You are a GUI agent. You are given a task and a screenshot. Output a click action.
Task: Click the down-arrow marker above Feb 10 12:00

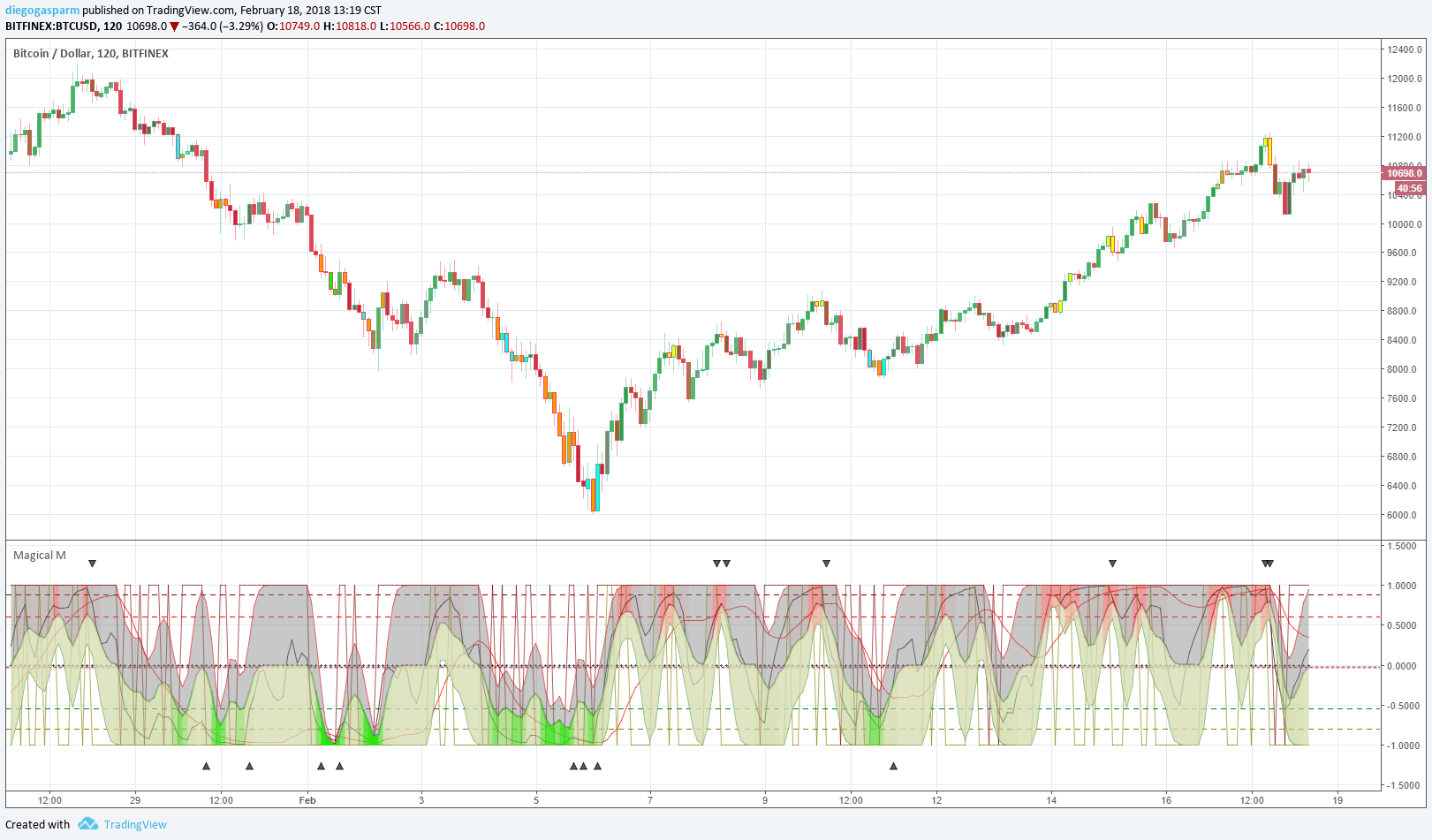point(826,564)
